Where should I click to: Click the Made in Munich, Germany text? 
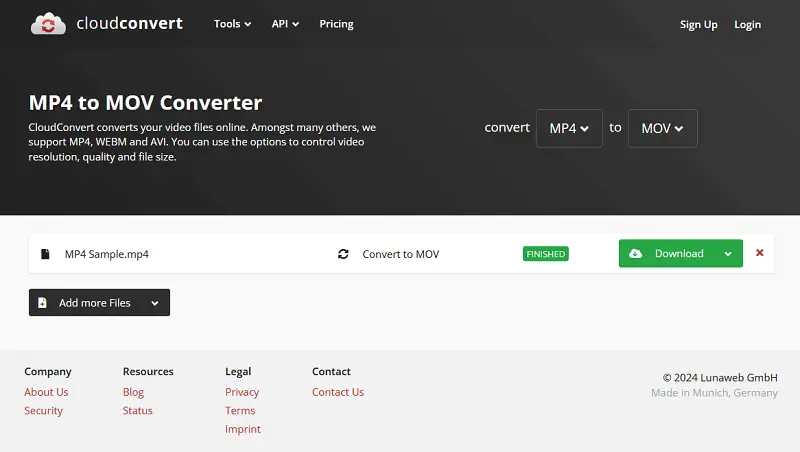(714, 393)
